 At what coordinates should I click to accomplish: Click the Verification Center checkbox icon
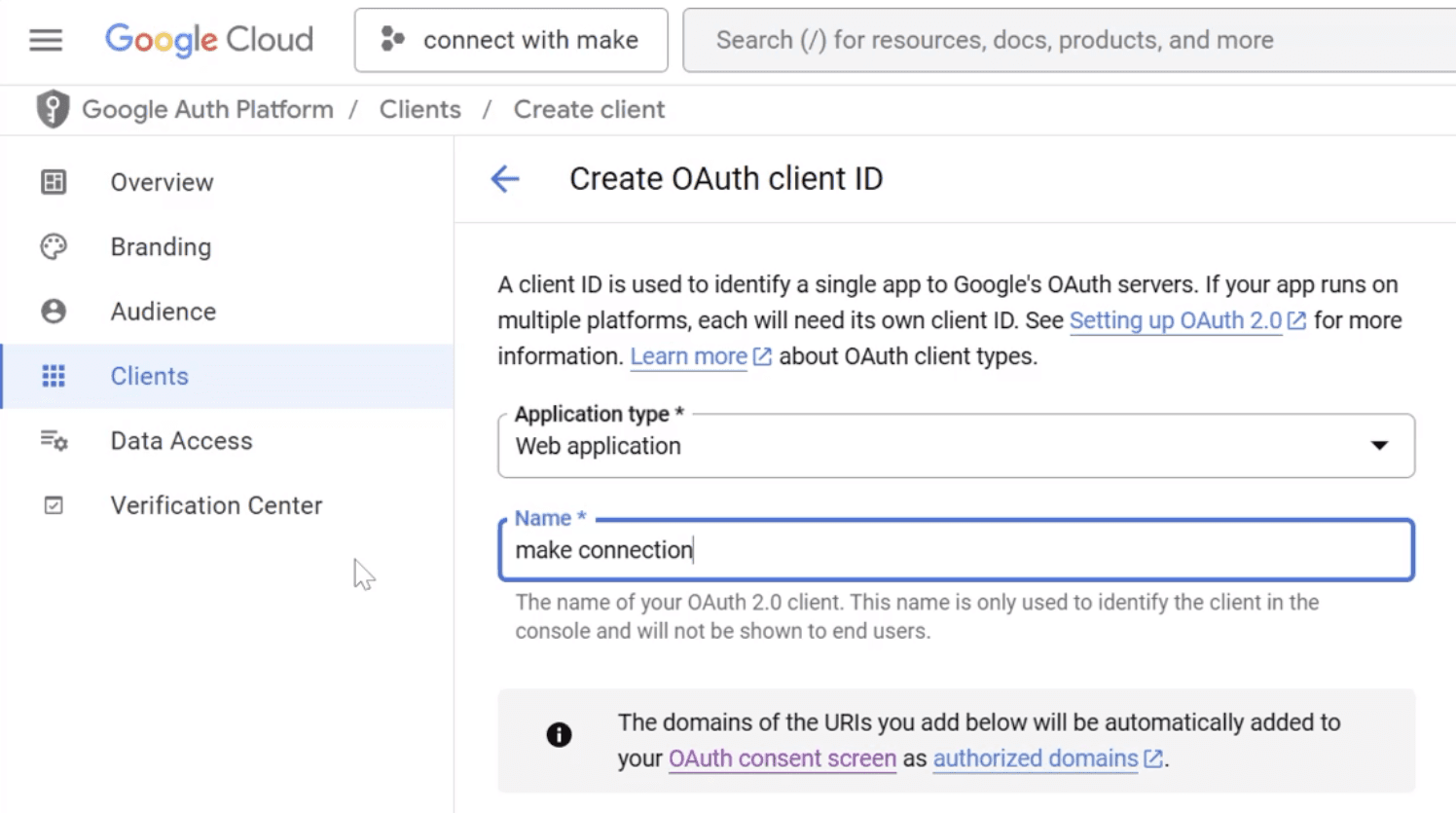pos(54,505)
